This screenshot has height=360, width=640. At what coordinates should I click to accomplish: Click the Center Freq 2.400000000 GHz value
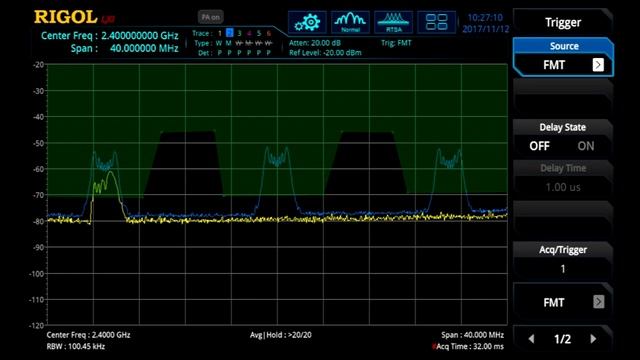(140, 36)
